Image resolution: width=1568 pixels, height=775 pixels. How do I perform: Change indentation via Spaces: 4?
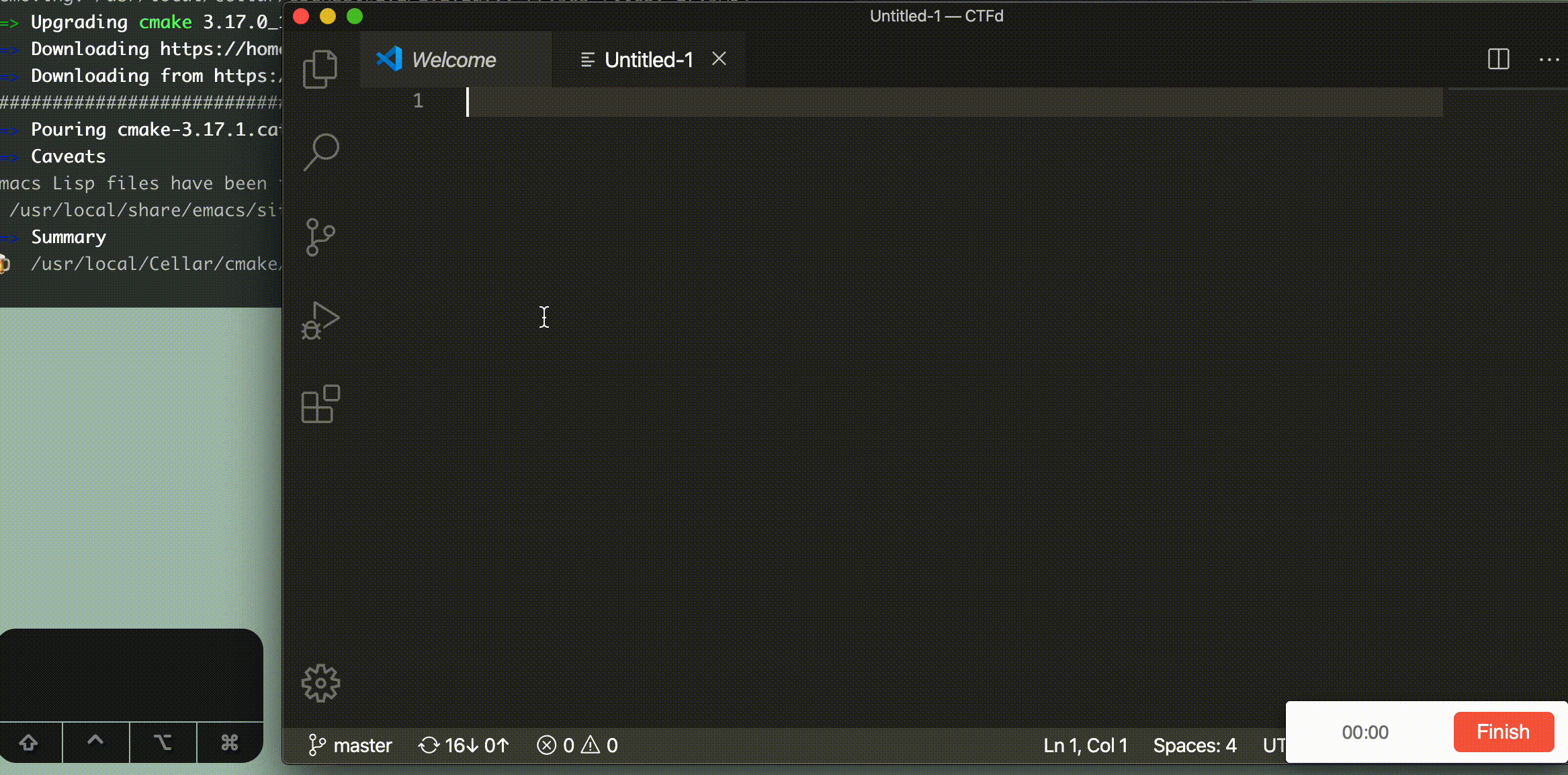[1194, 745]
